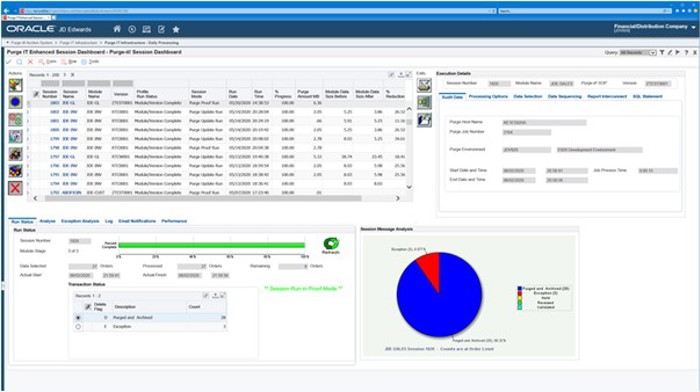Open the Watchlists icon in header

tap(146, 29)
